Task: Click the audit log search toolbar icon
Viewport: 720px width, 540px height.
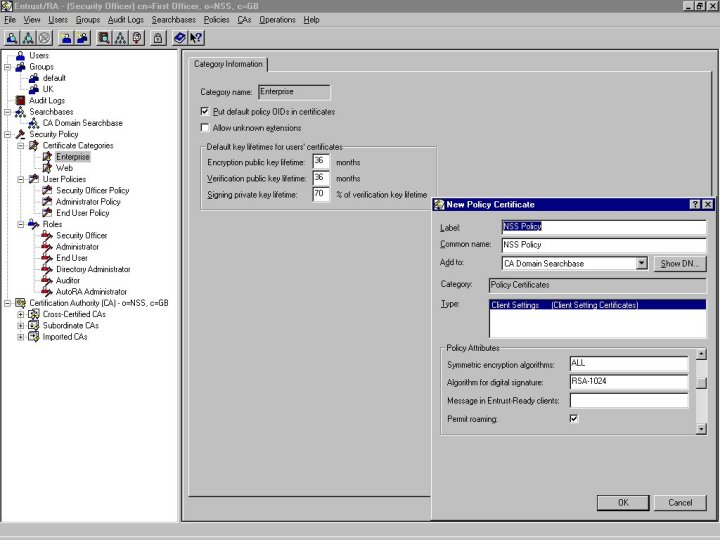Action: click(x=104, y=38)
